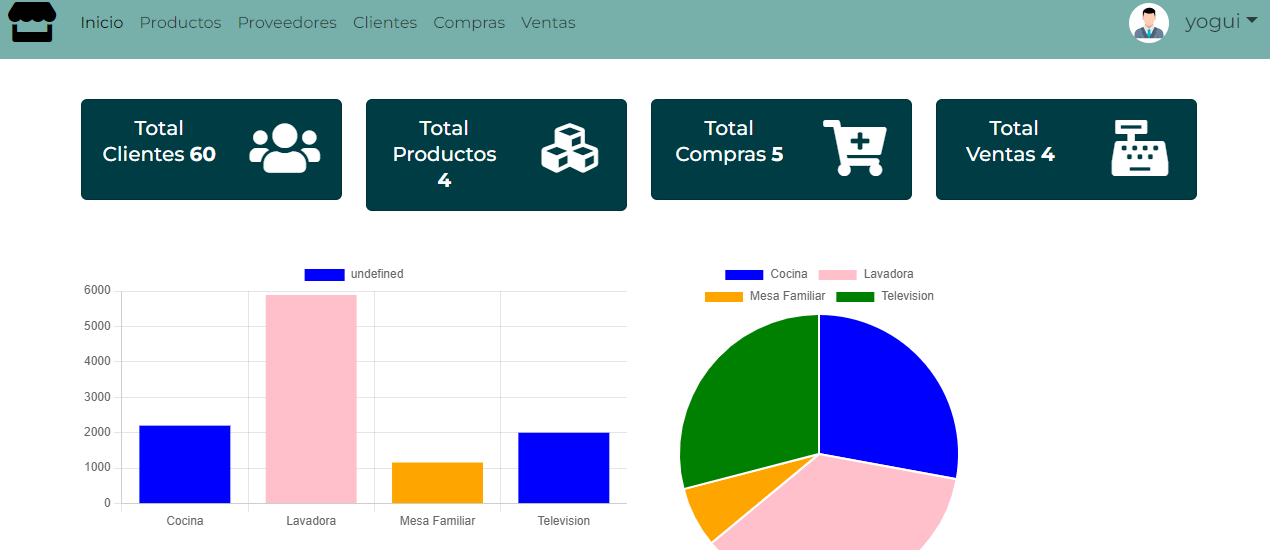Click the Television bar in bar chart
The width and height of the screenshot is (1270, 550).
(564, 468)
